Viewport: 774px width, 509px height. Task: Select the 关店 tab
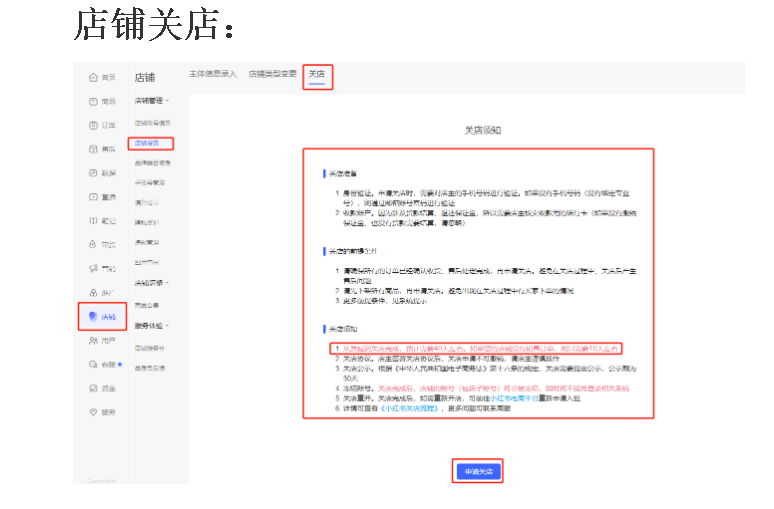317,75
